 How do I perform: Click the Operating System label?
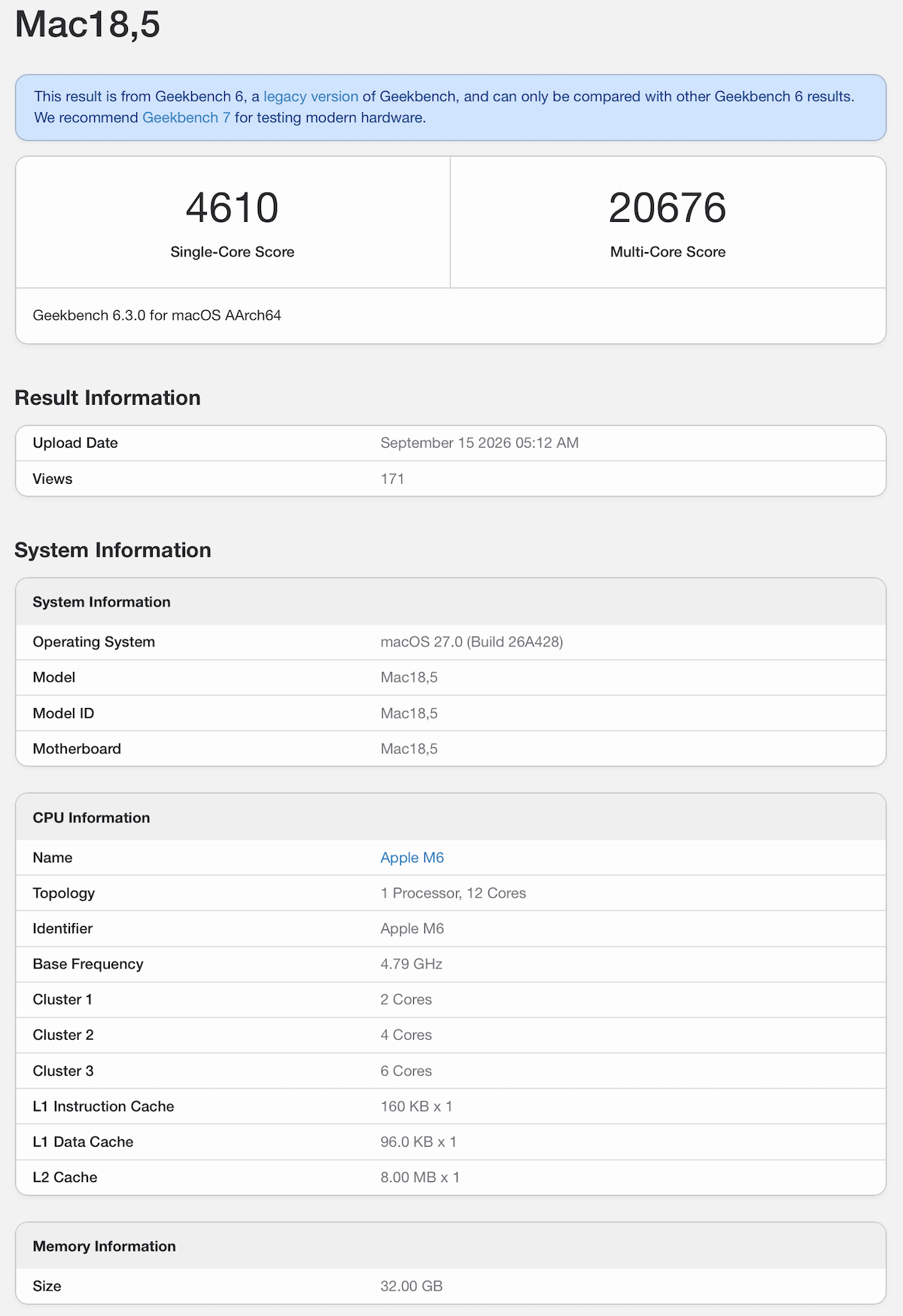point(94,642)
